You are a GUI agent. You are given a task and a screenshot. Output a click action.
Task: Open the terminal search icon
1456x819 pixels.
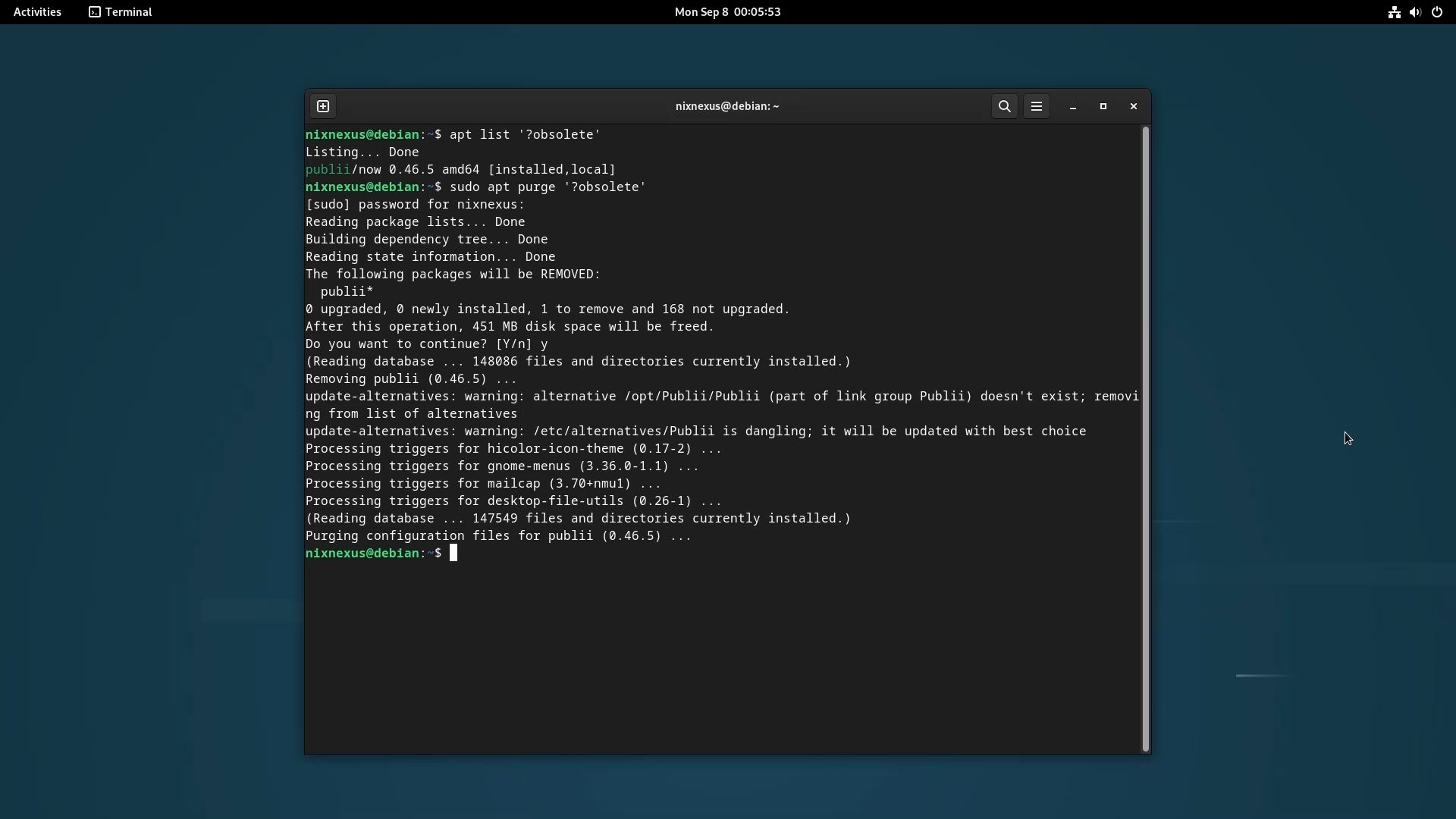(1004, 106)
